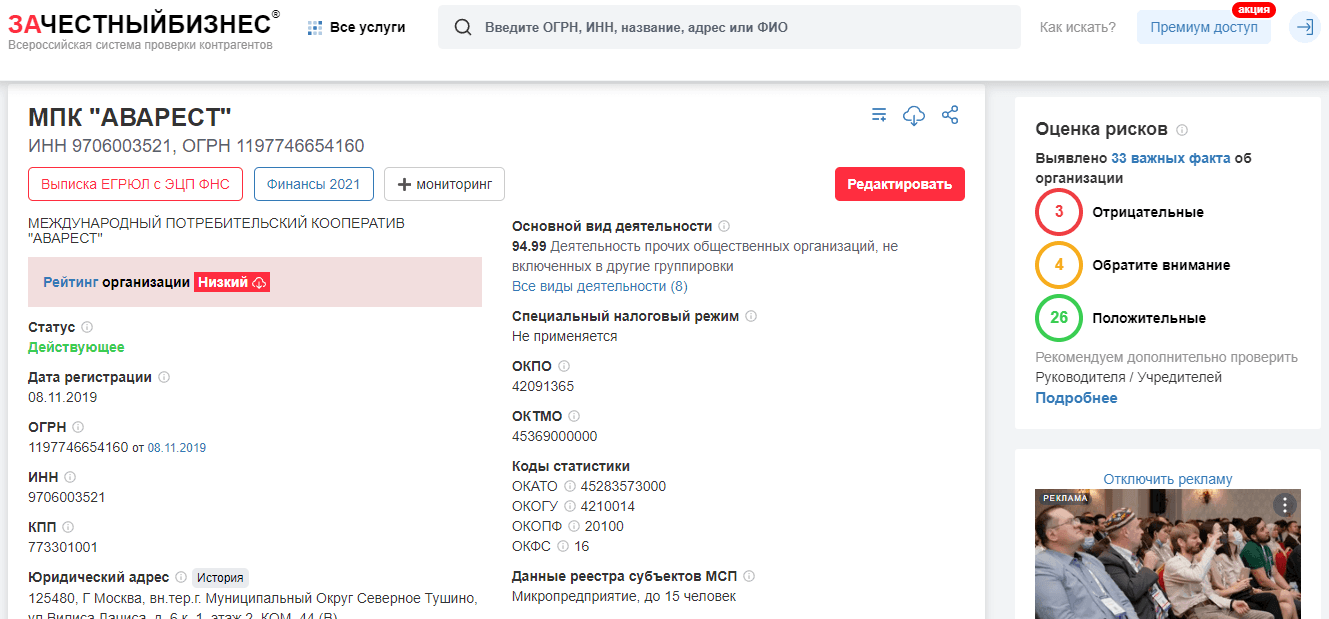Viewport: 1329px width, 619px height.
Task: Click the add-to-list icon near title
Action: (x=879, y=115)
